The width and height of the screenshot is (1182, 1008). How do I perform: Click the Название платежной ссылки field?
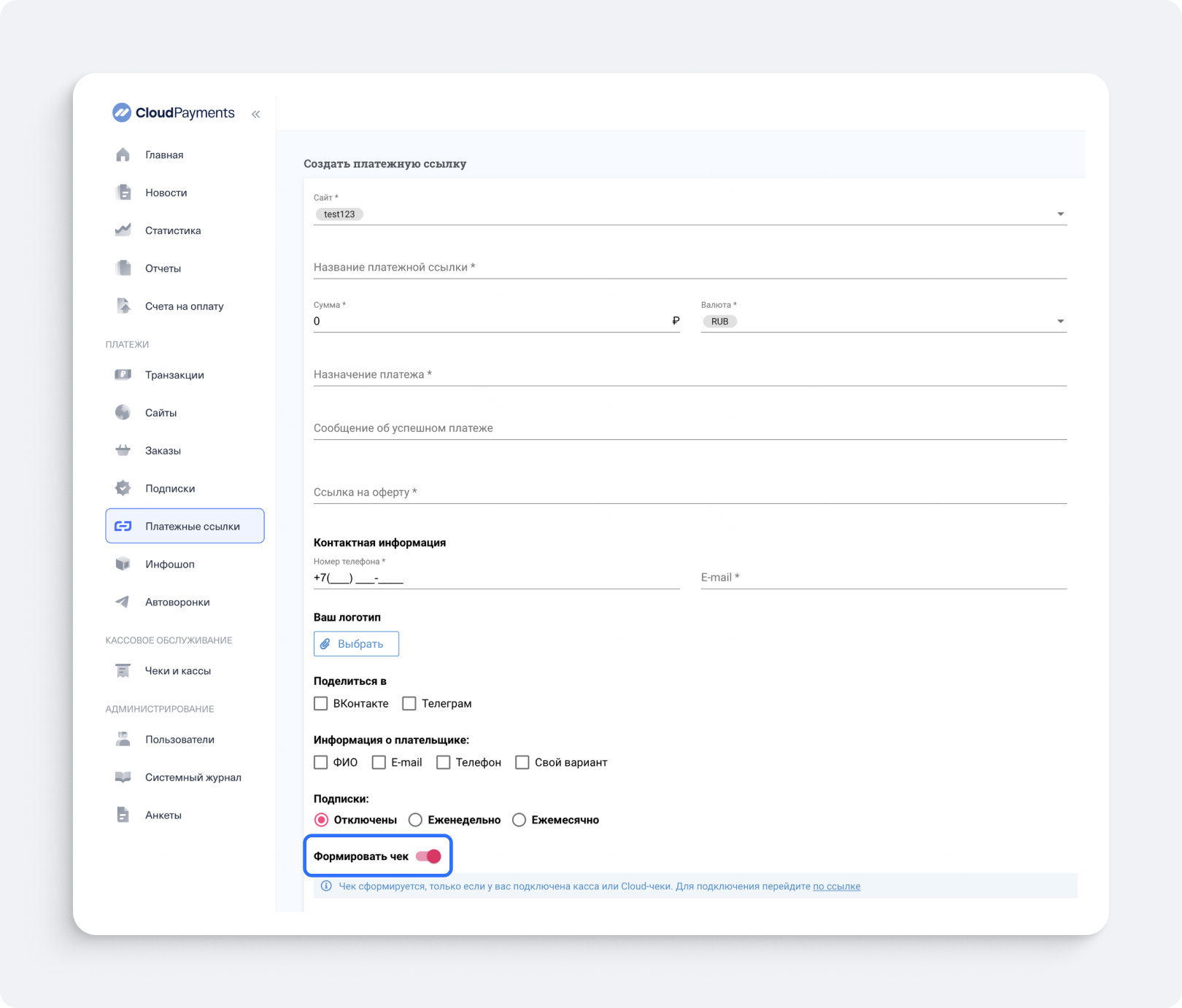pos(689,268)
